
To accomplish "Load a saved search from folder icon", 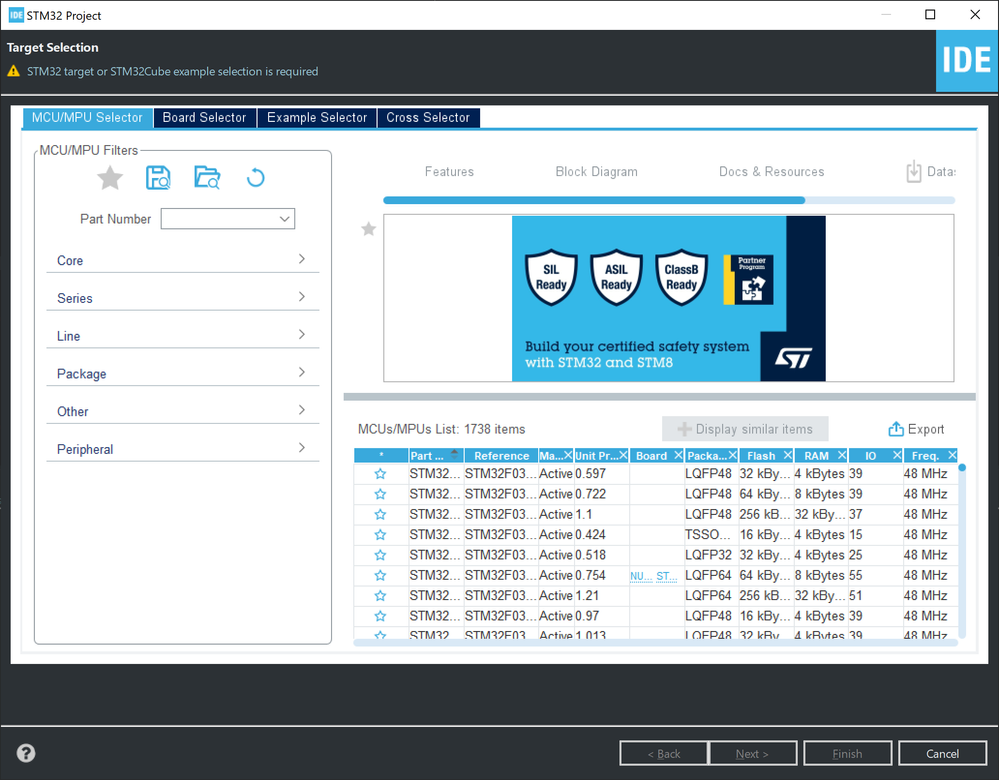I will click(x=207, y=178).
